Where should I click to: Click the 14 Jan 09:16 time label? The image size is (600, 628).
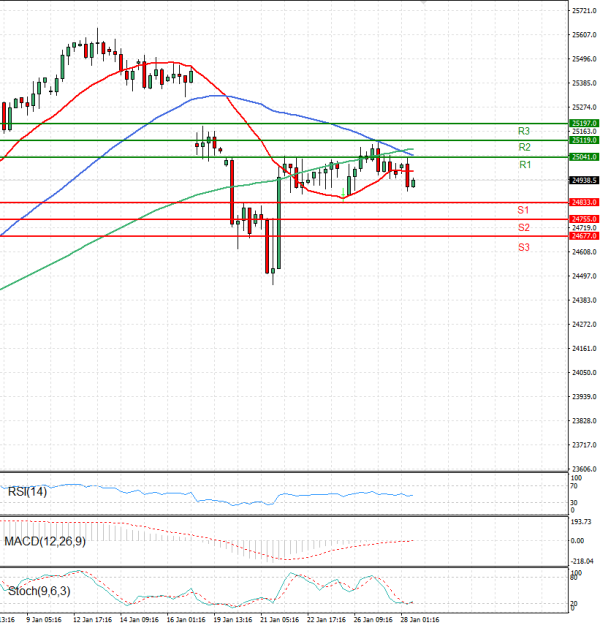(139, 620)
